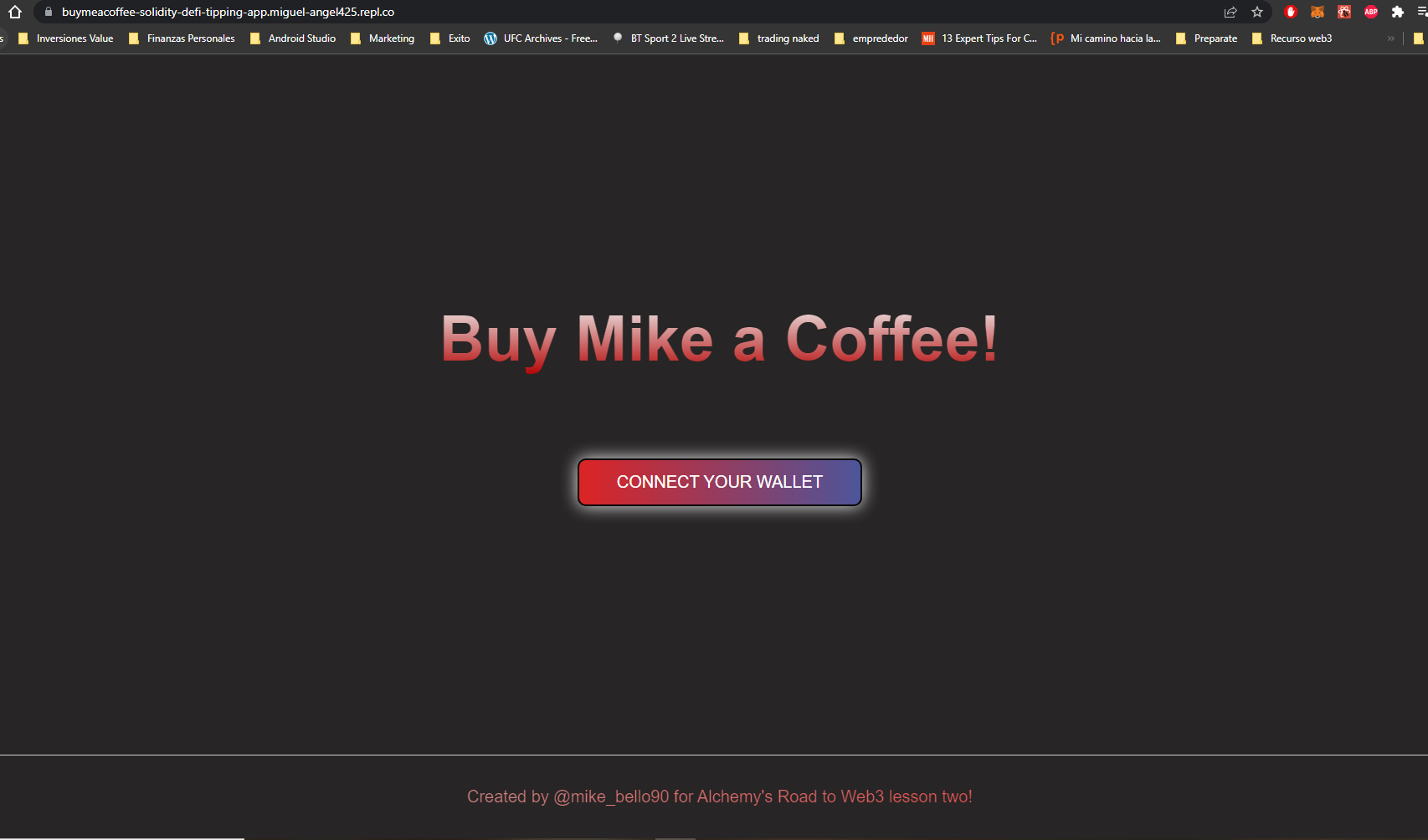The width and height of the screenshot is (1428, 840).
Task: Open the MetaMask fox extension
Action: [1318, 12]
